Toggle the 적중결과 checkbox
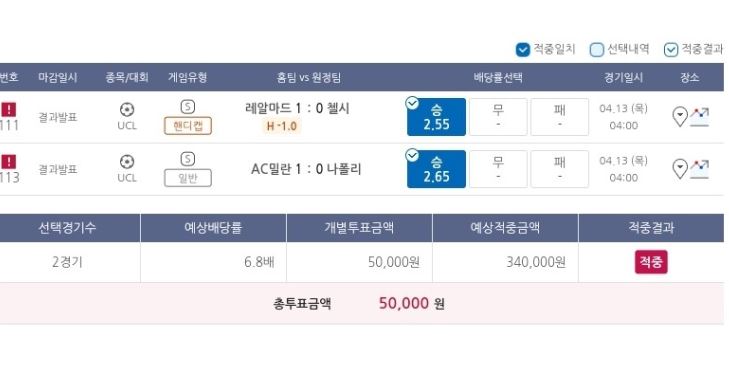This screenshot has height=377, width=729. click(670, 50)
